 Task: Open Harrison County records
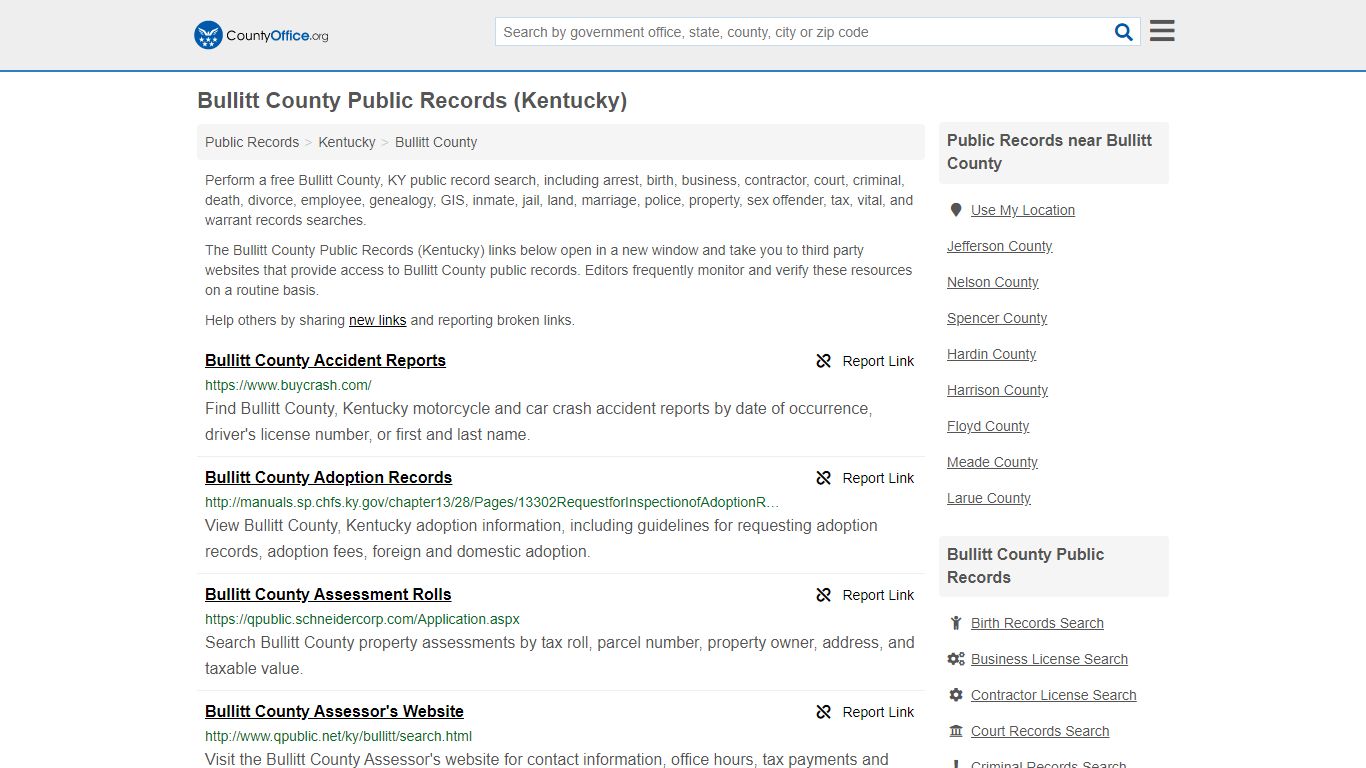pos(997,390)
